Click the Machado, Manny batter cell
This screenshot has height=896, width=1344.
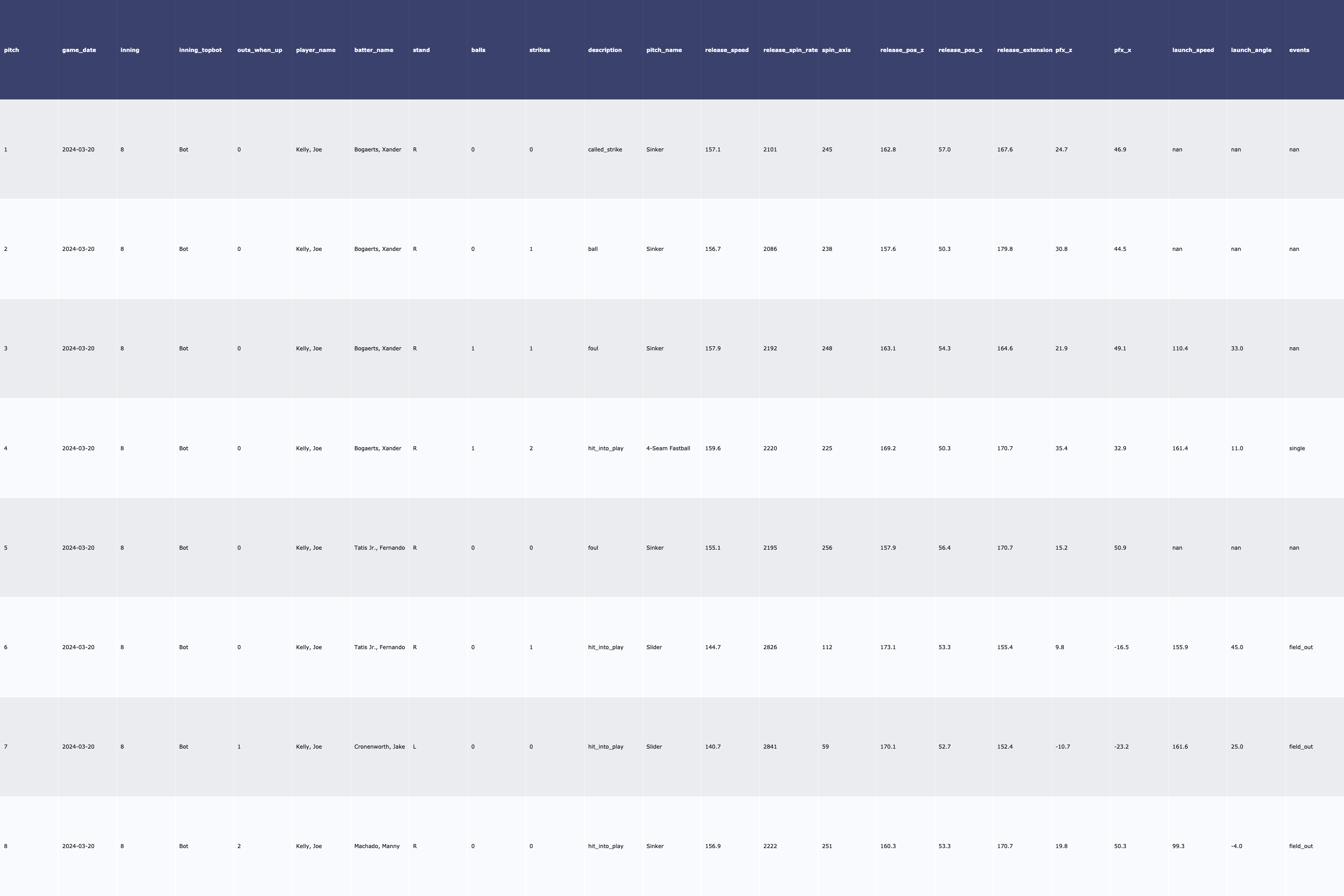click(x=377, y=846)
